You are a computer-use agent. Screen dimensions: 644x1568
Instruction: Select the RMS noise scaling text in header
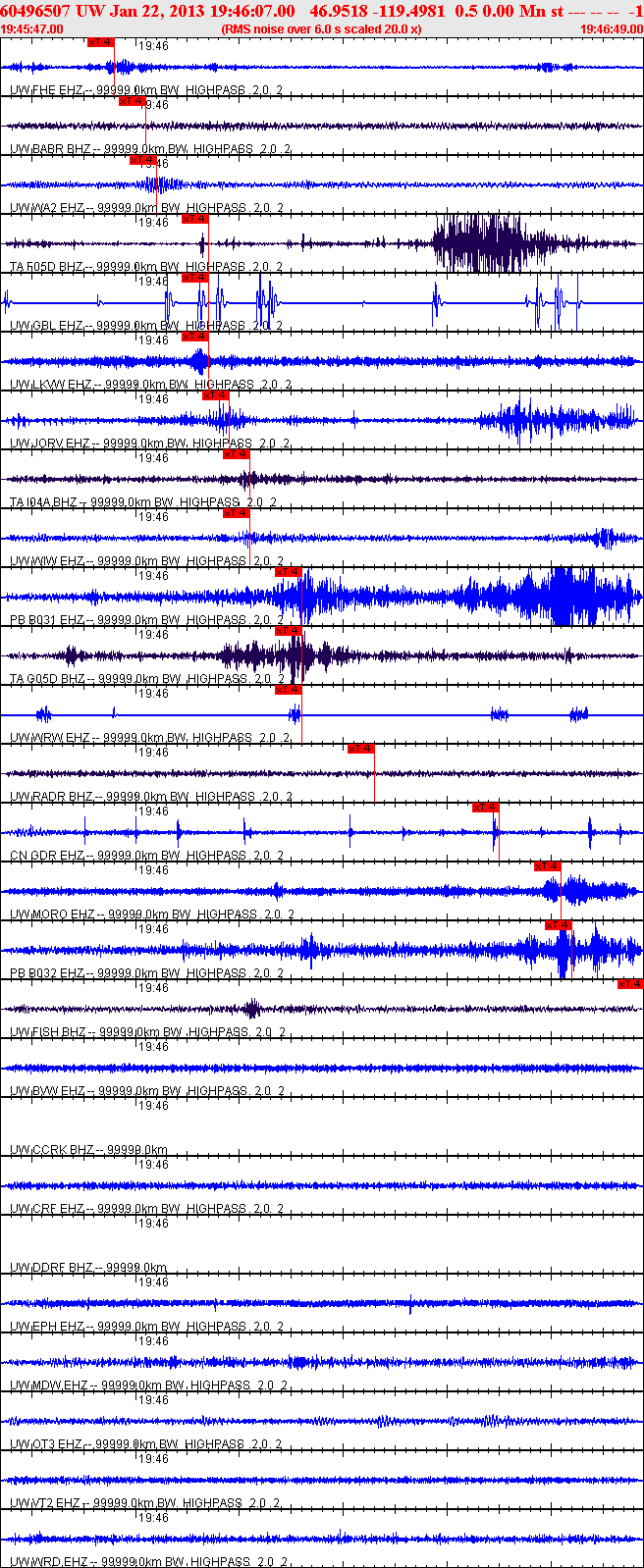[x=321, y=29]
